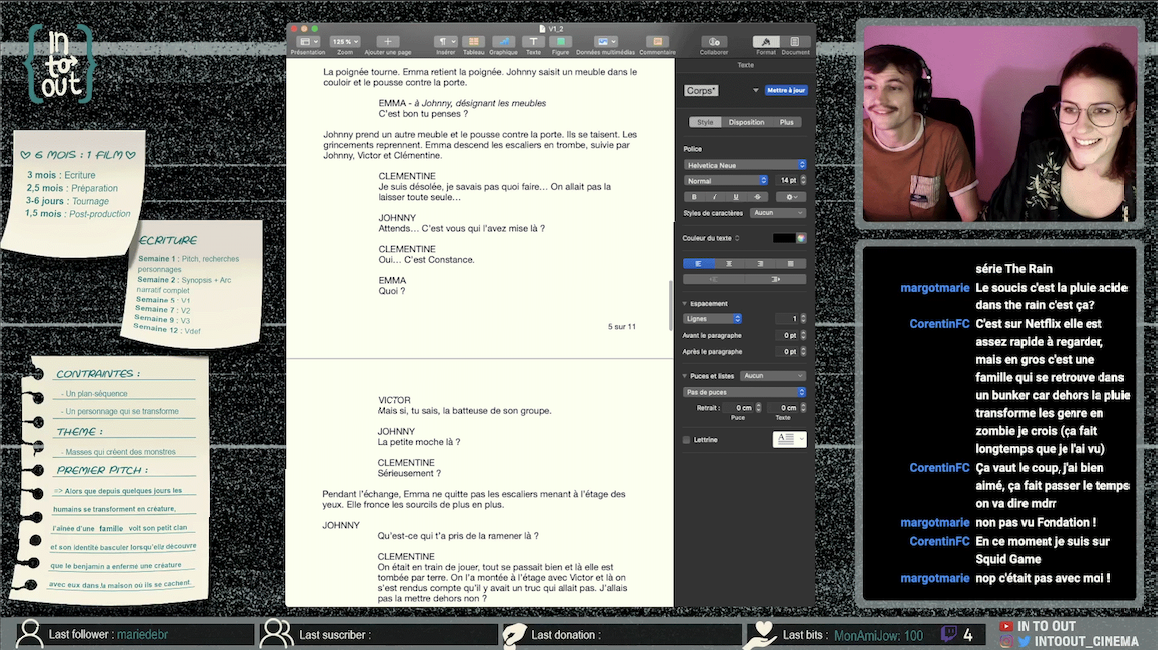Collapse the Espacement section
This screenshot has width=1158, height=650.
(685, 304)
